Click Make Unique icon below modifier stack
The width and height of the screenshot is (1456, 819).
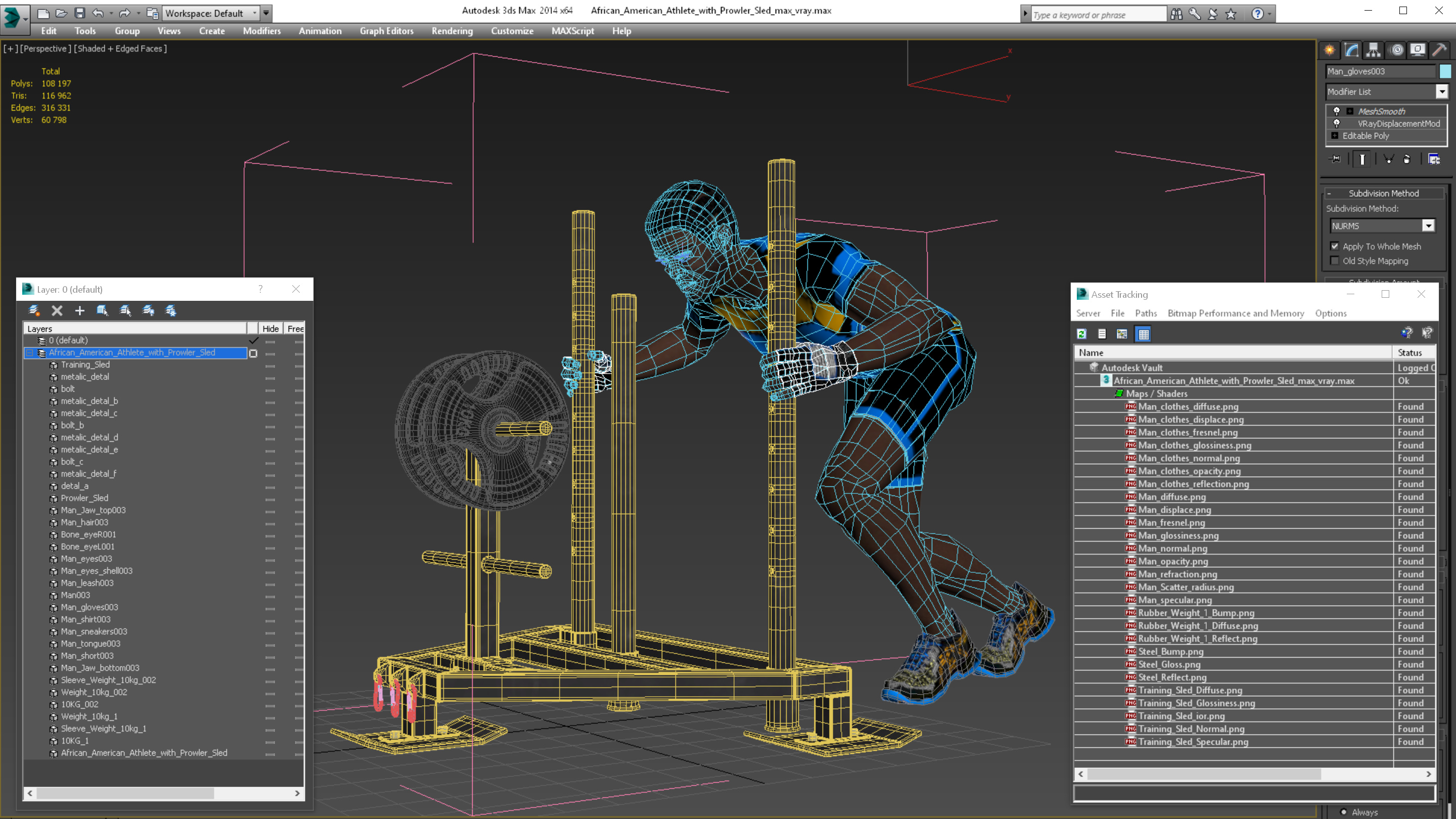1388,159
